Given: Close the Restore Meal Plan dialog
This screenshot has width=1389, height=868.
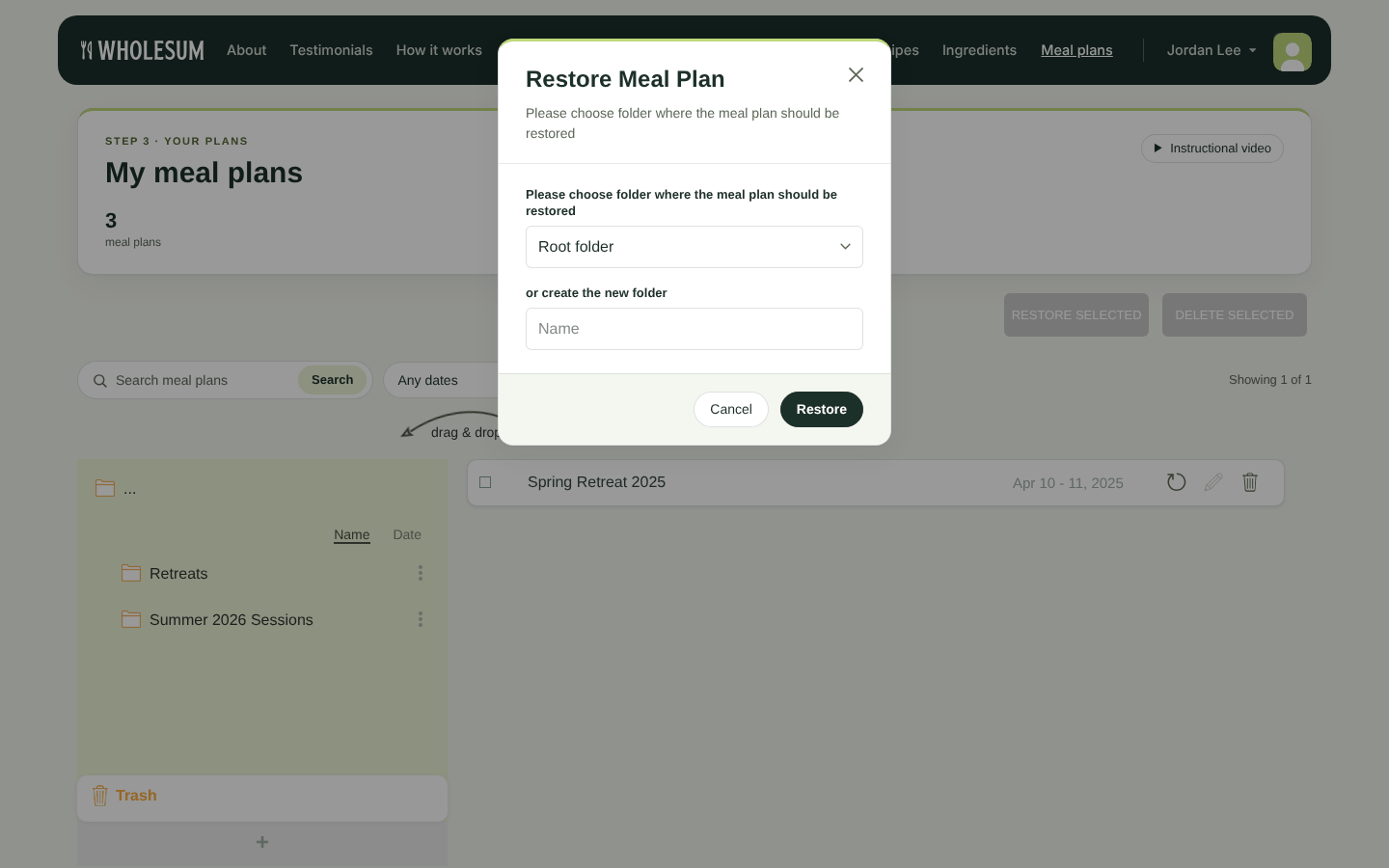Looking at the screenshot, I should [x=856, y=75].
